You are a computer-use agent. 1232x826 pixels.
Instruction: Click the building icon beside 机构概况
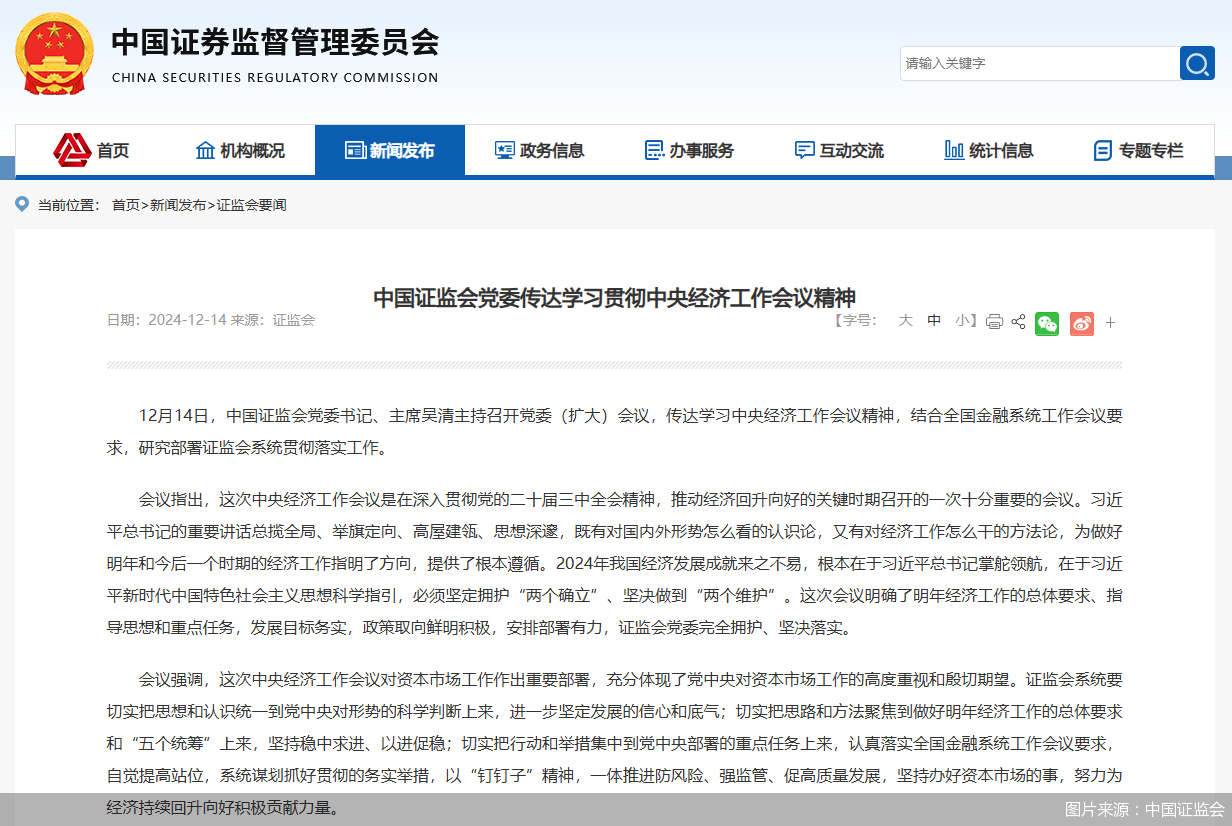click(x=205, y=150)
